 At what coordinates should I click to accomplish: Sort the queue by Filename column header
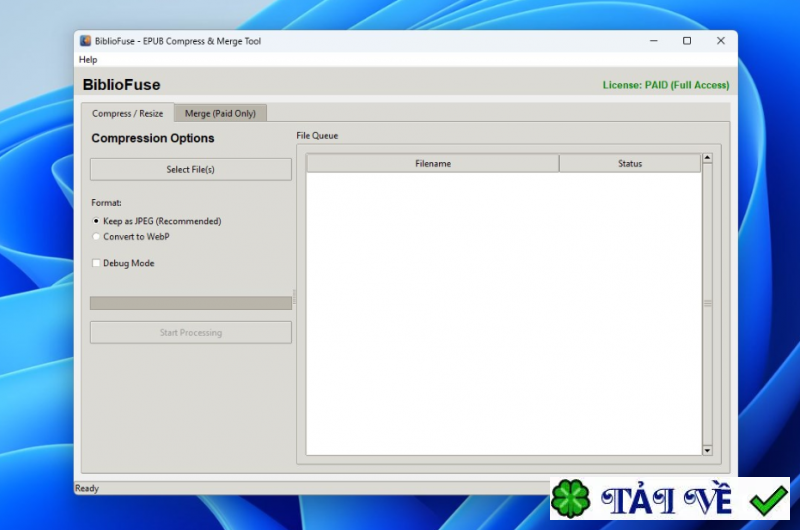click(x=433, y=164)
